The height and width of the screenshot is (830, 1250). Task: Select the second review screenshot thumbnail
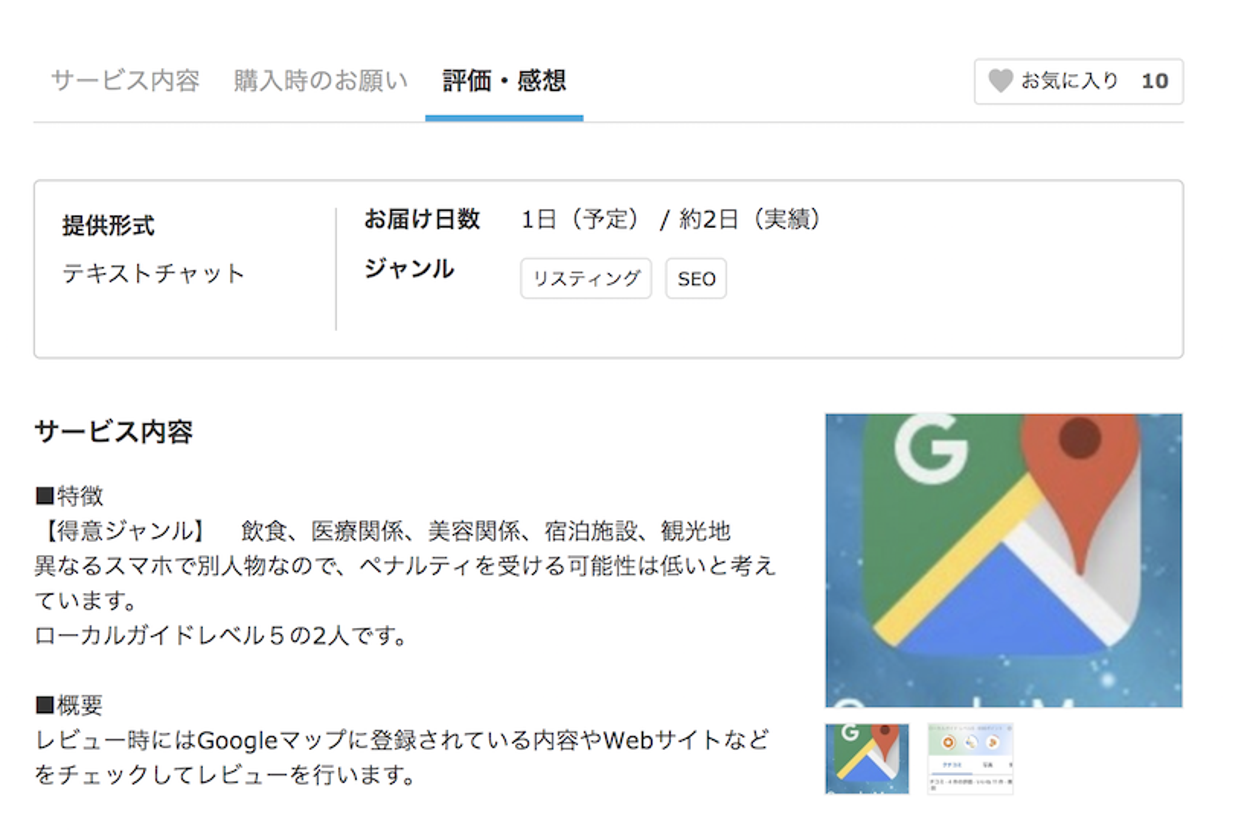[x=970, y=759]
